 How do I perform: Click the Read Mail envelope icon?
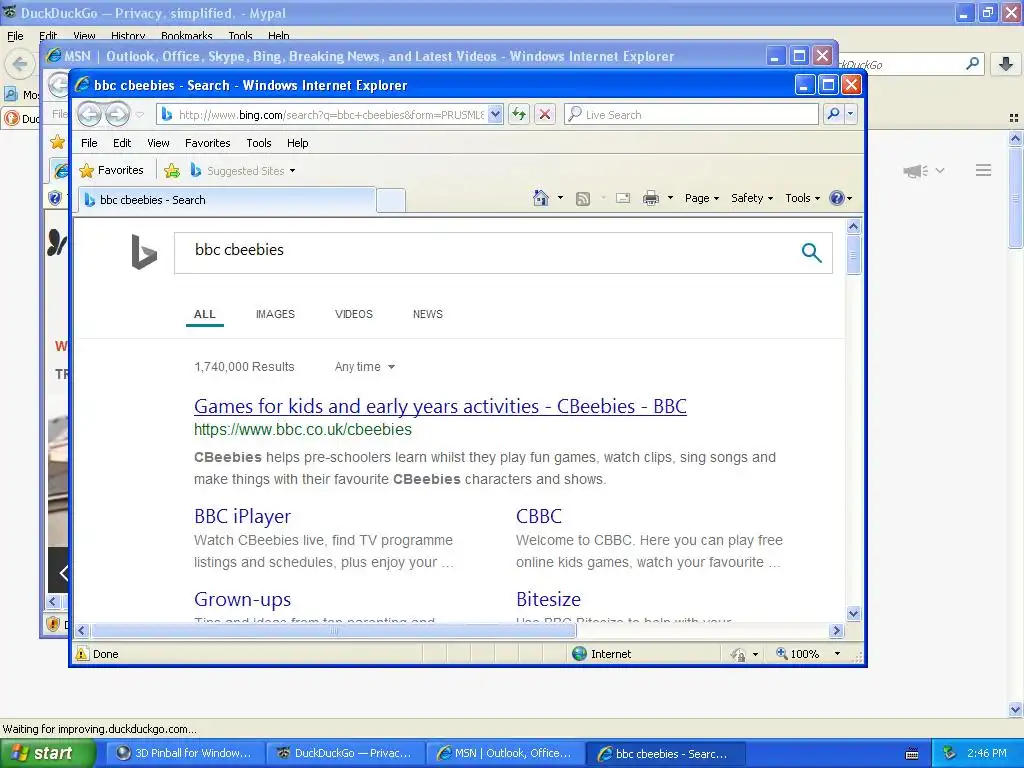tap(623, 198)
